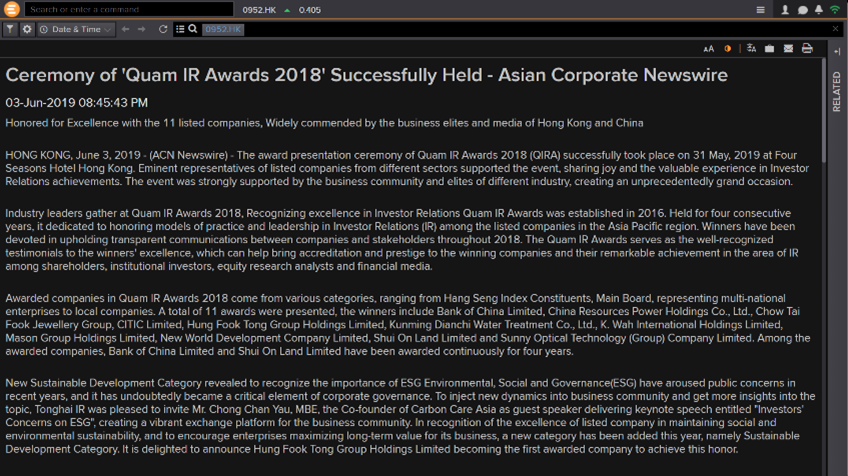Open the list view icon in the search field

click(x=180, y=29)
